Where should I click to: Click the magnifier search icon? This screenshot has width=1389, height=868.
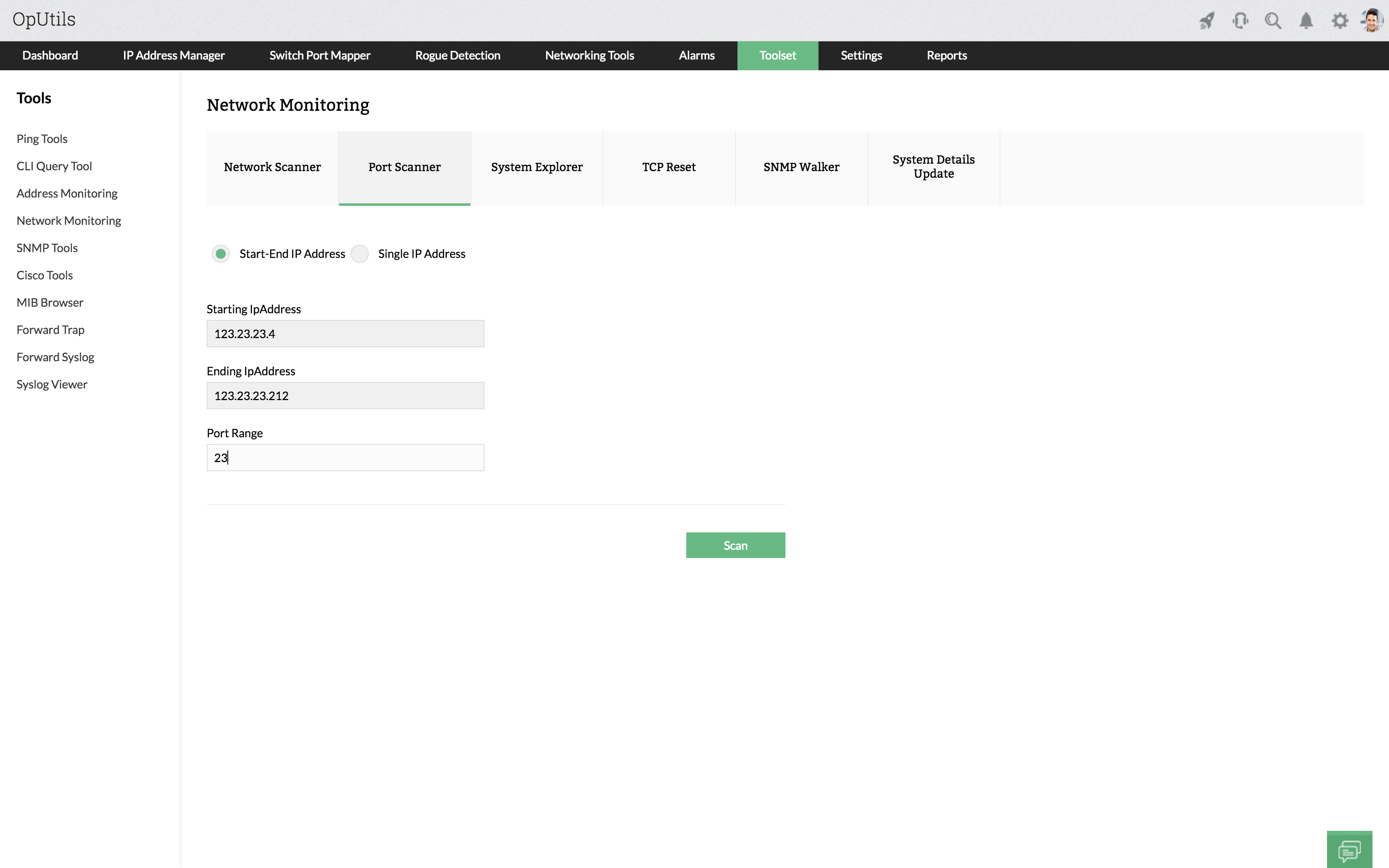click(x=1273, y=21)
